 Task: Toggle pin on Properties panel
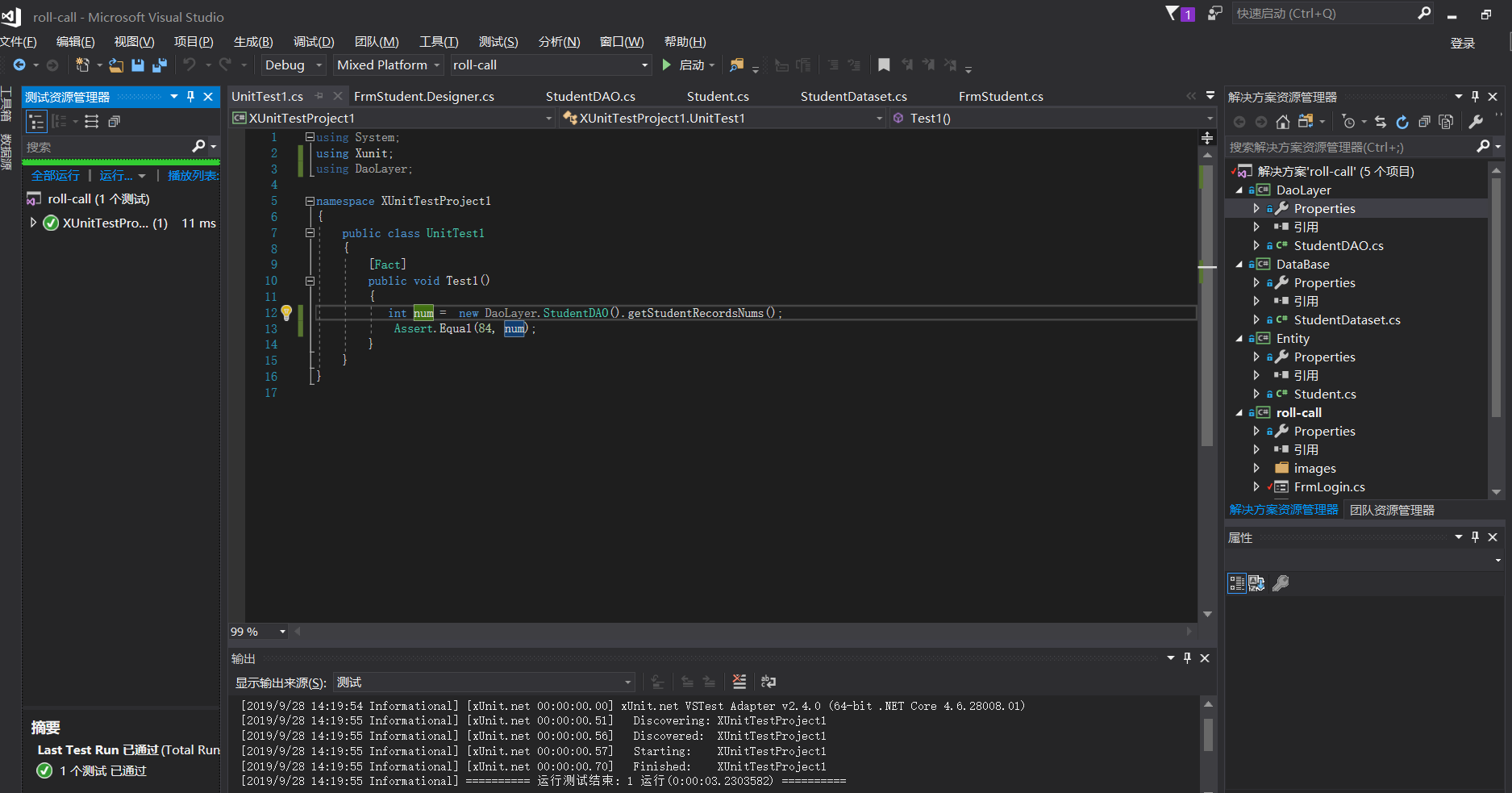point(1475,537)
